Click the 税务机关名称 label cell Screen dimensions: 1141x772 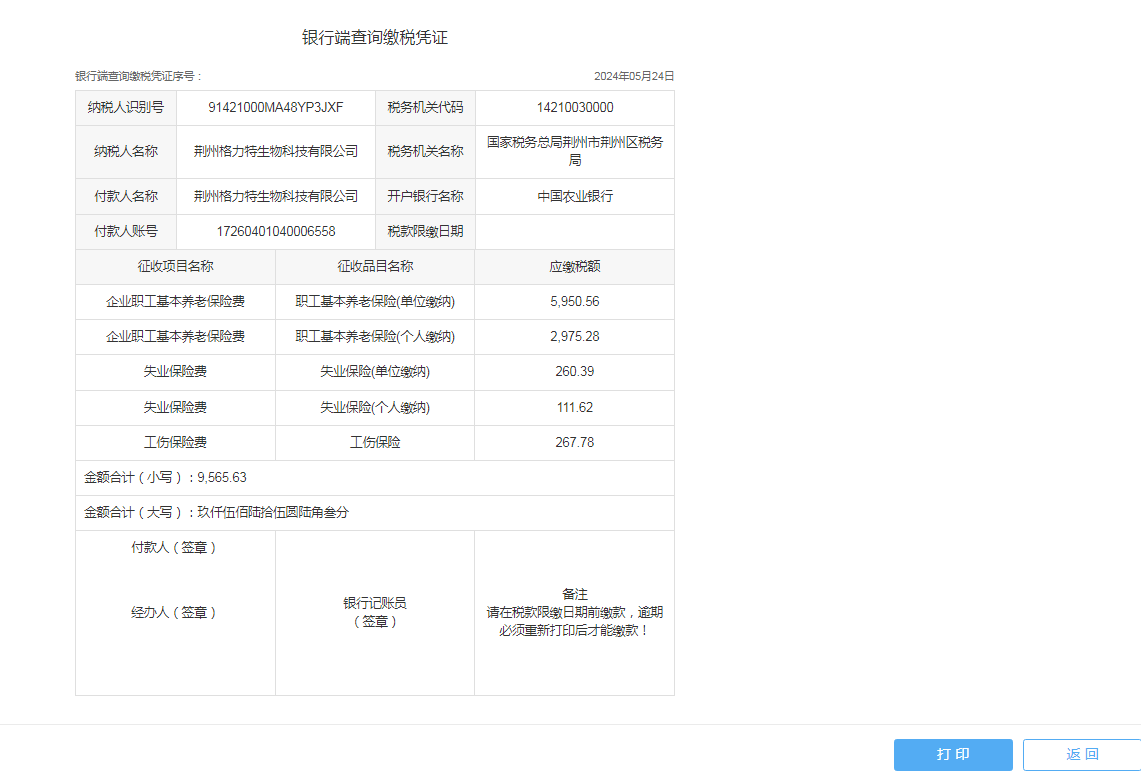(x=426, y=152)
